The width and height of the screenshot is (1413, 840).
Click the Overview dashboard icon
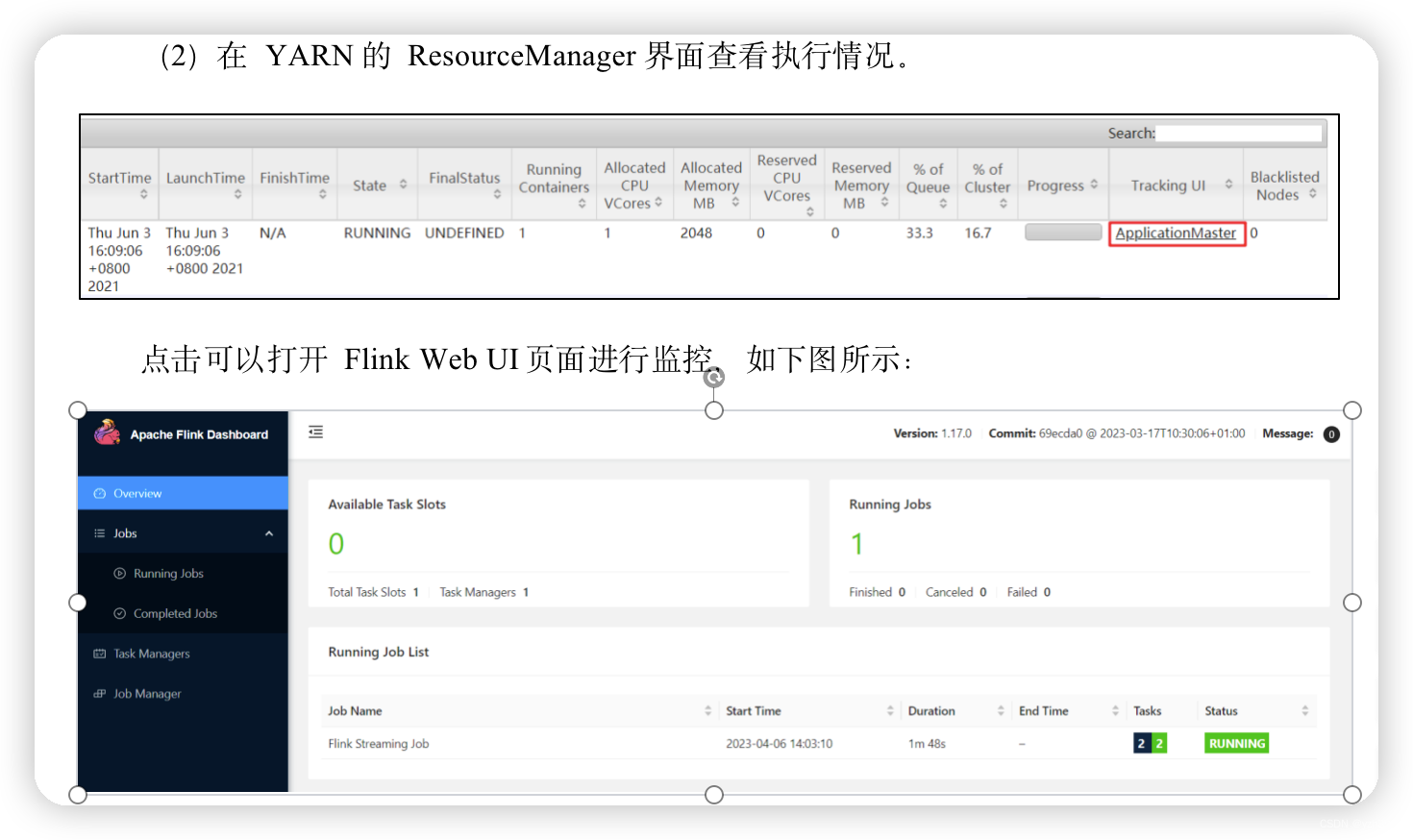coord(100,494)
